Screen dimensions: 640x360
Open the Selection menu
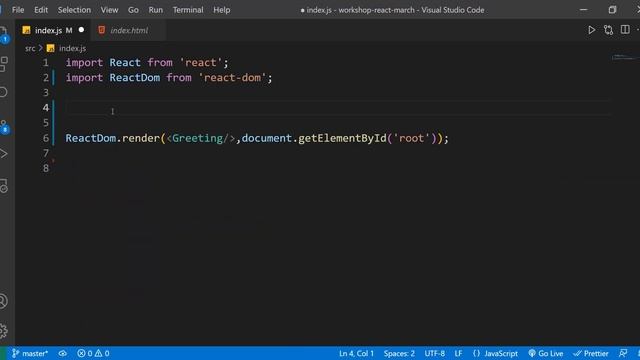[74, 10]
